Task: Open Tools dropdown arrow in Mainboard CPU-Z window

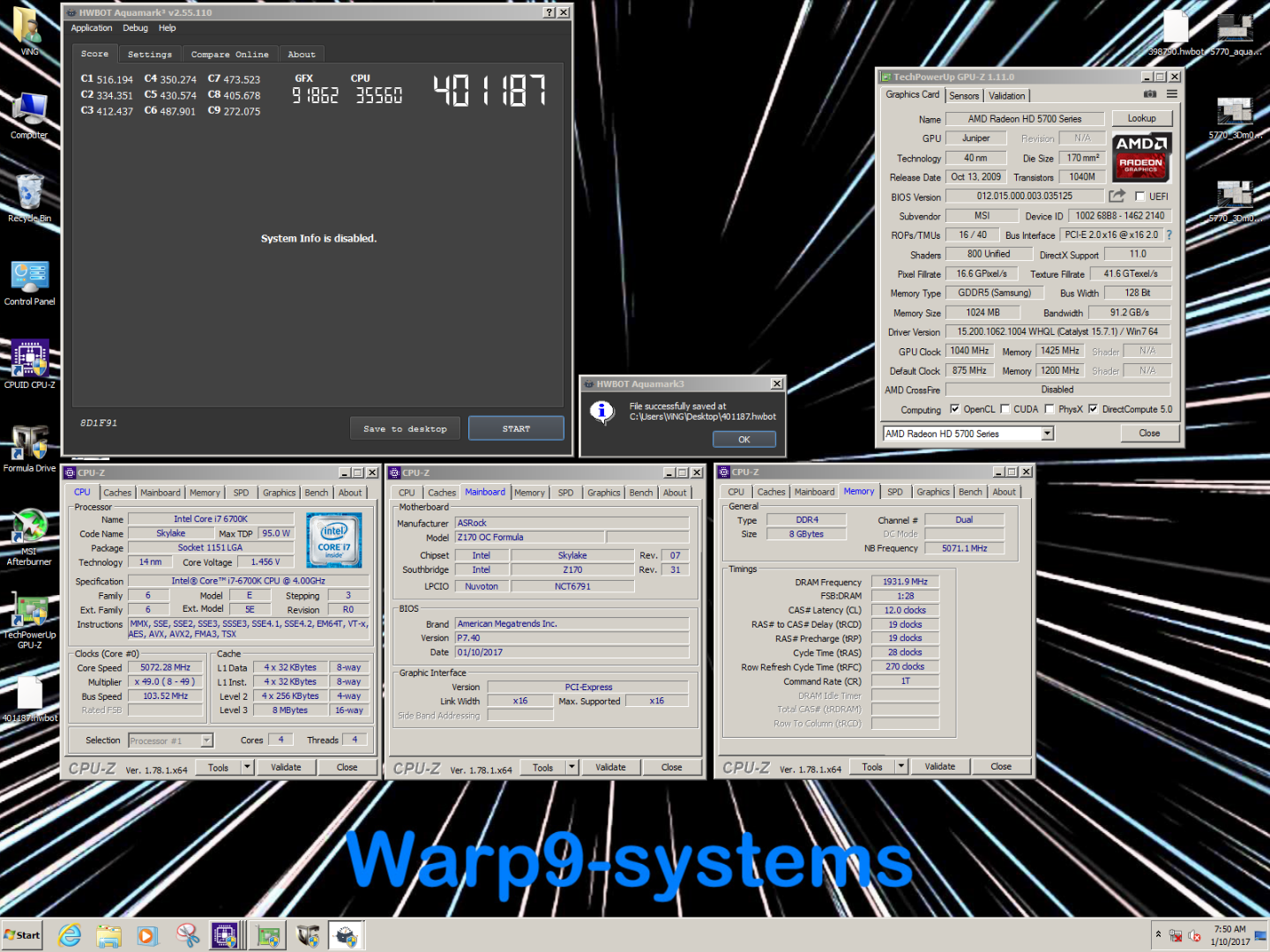Action: click(x=571, y=767)
